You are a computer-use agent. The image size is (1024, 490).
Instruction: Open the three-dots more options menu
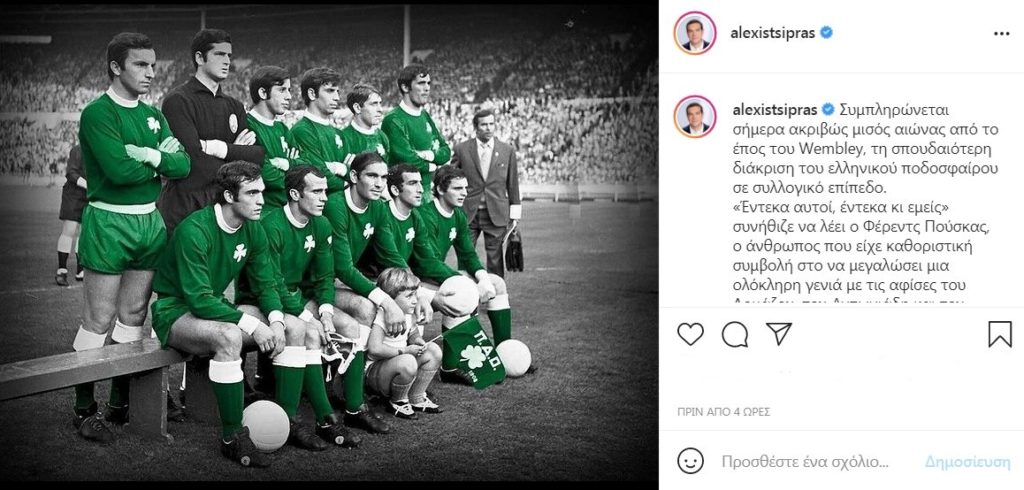[x=1001, y=34]
